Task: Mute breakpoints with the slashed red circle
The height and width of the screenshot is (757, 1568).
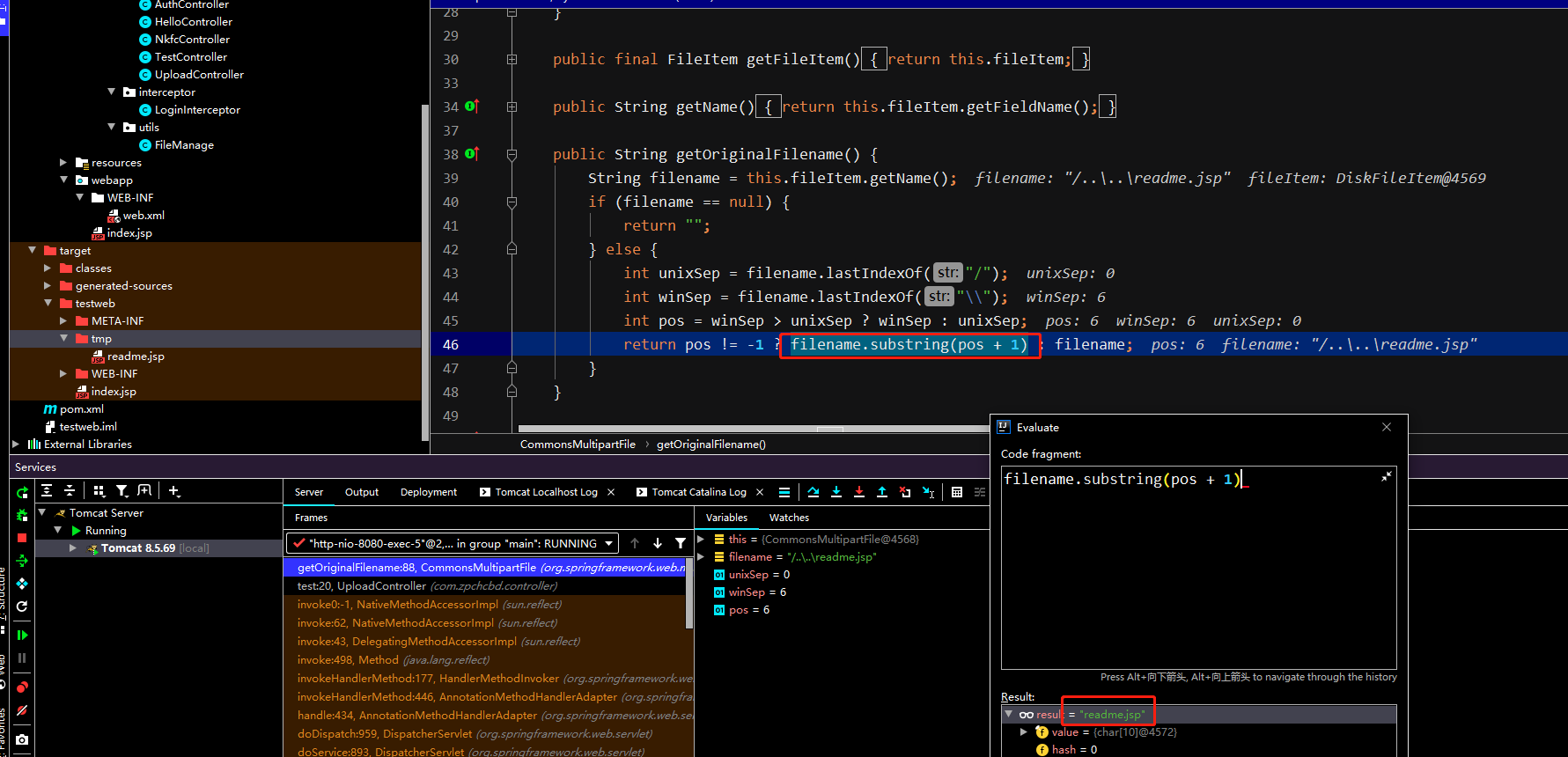Action: [x=22, y=710]
